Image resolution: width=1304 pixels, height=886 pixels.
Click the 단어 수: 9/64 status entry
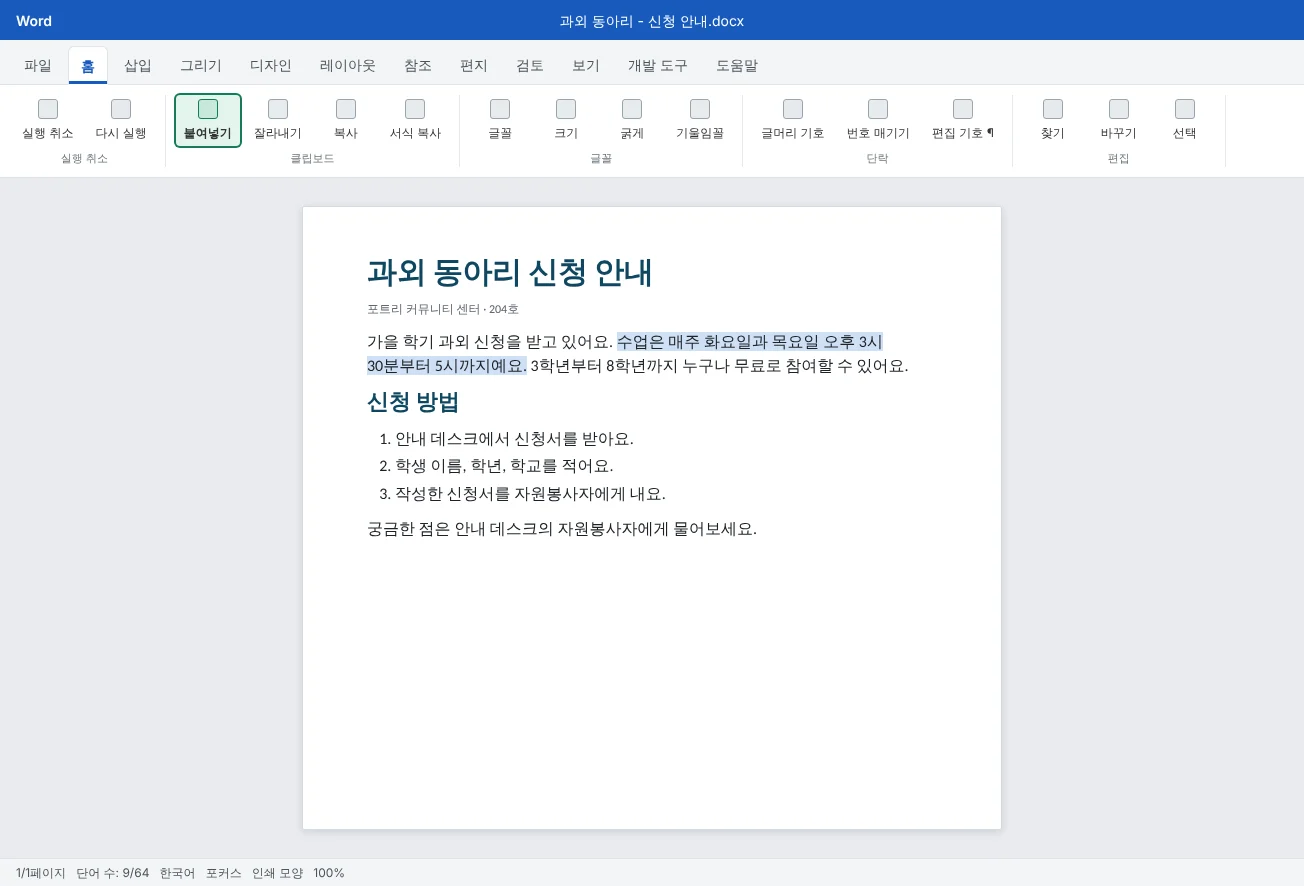click(x=113, y=873)
